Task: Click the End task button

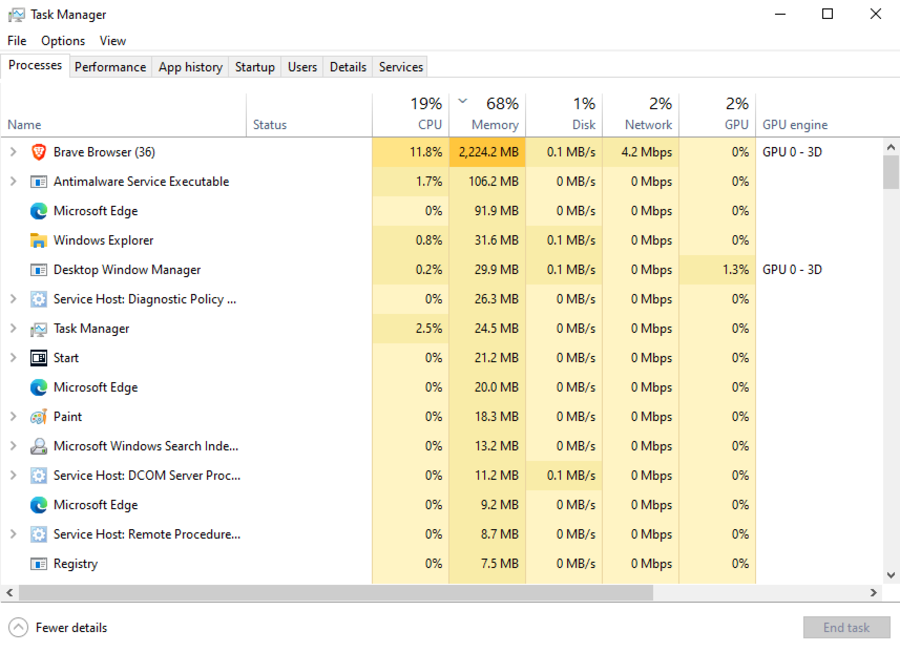Action: coord(847,628)
